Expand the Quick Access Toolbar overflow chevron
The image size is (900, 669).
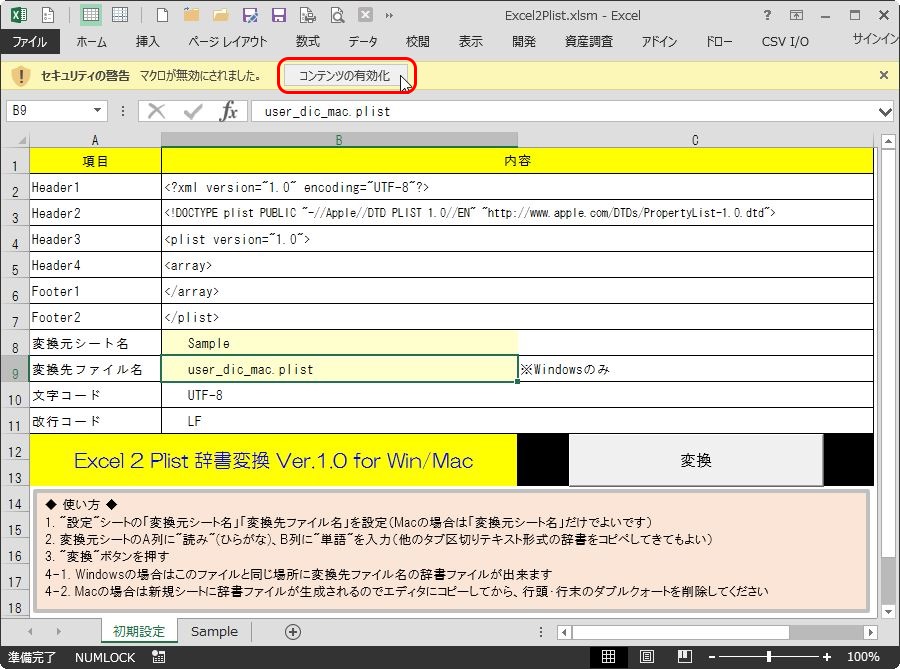coord(388,16)
